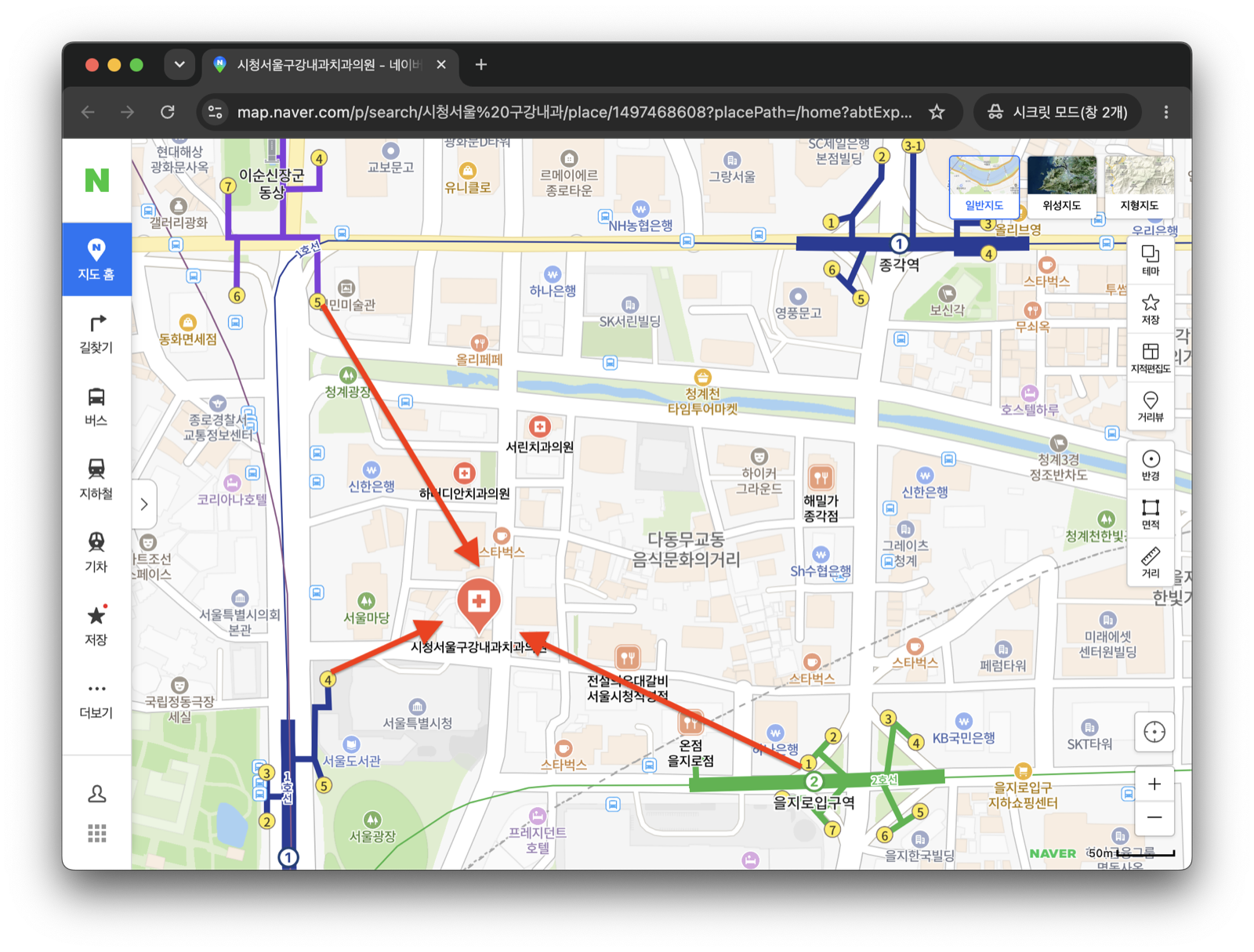
Task: Click the green Naver N logo
Action: [97, 180]
